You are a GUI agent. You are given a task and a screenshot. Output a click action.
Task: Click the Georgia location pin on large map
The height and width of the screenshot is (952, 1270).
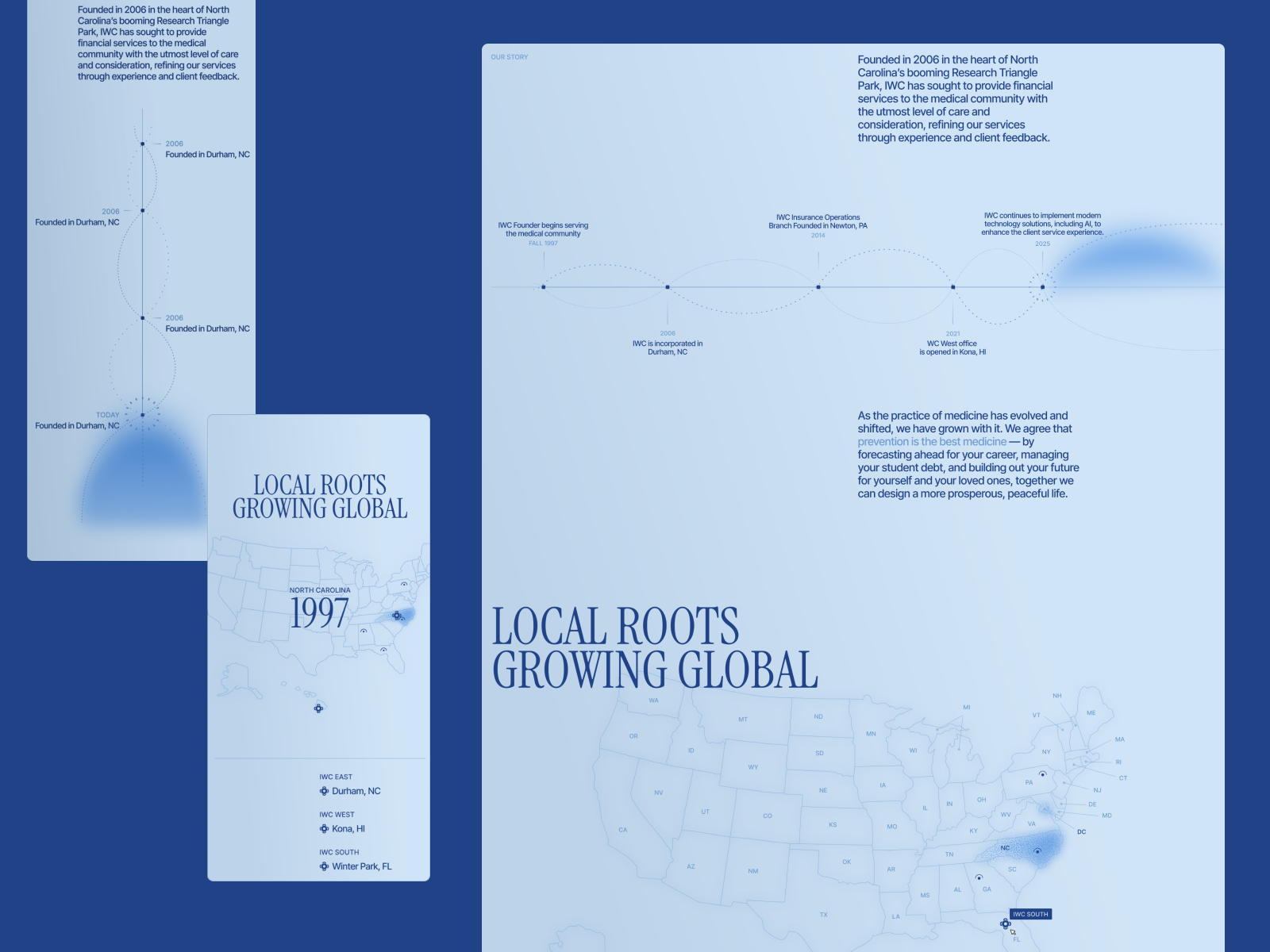click(979, 877)
